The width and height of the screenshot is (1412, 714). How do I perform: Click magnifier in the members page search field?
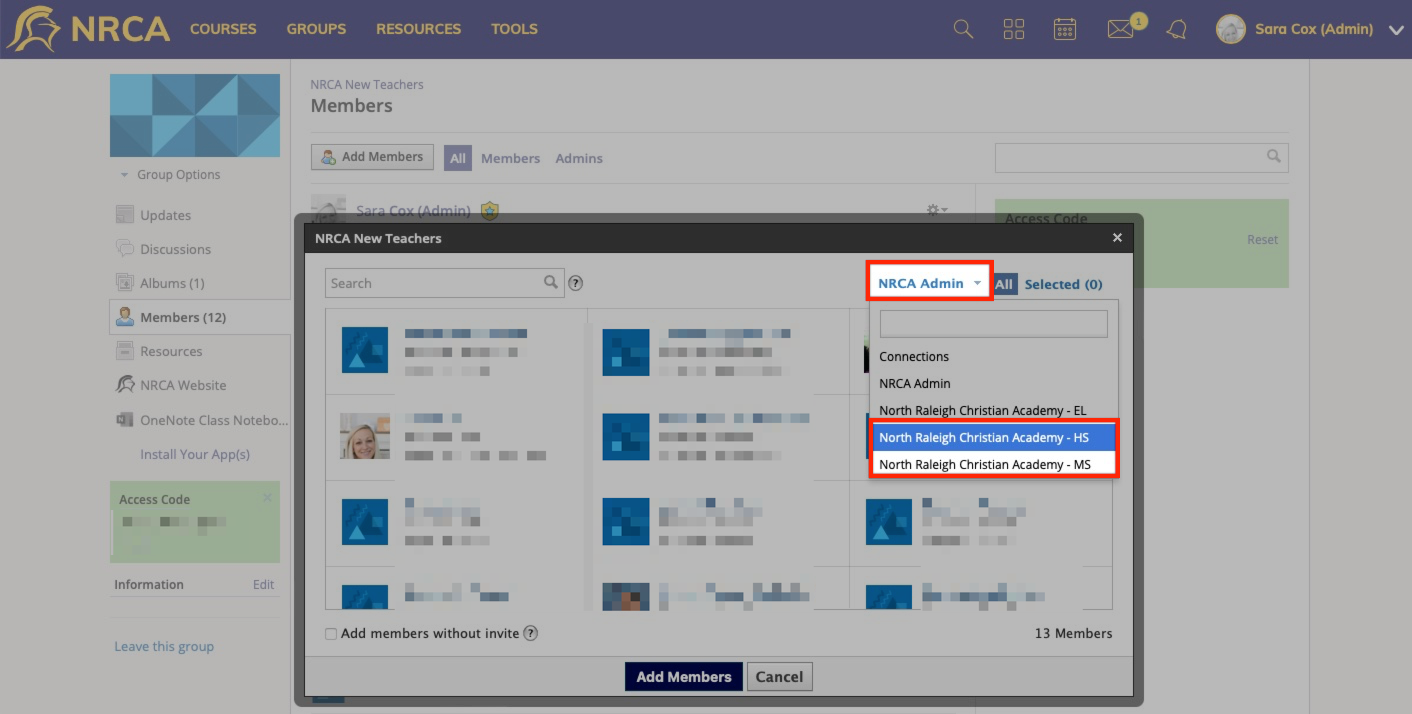click(1274, 157)
